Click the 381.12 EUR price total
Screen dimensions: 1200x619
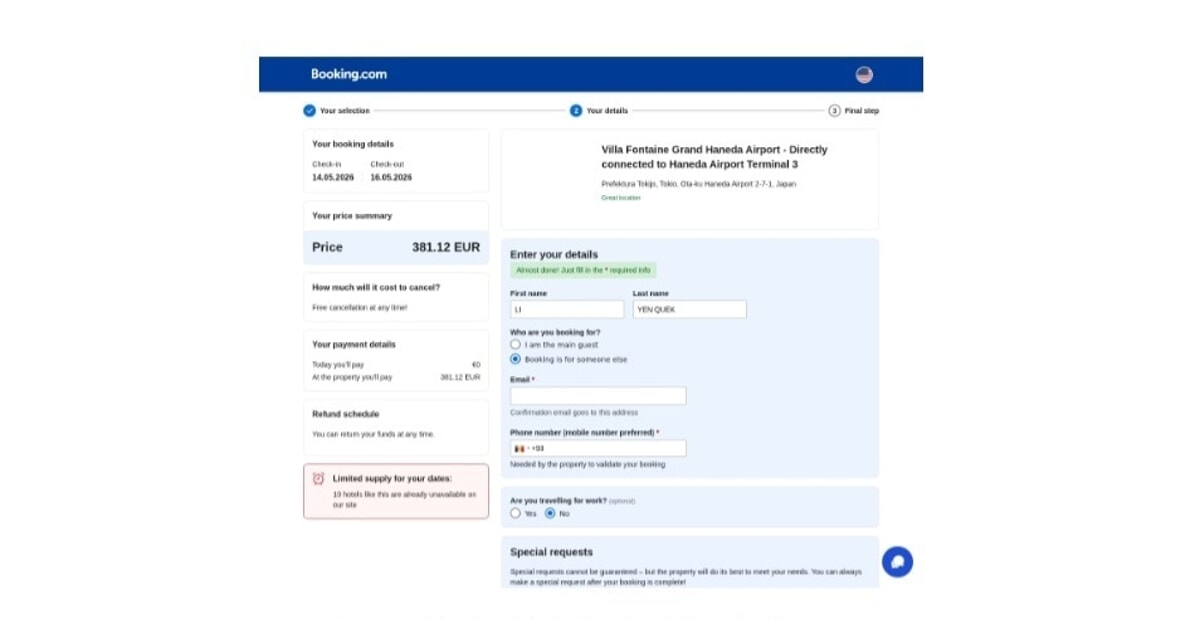(x=446, y=247)
